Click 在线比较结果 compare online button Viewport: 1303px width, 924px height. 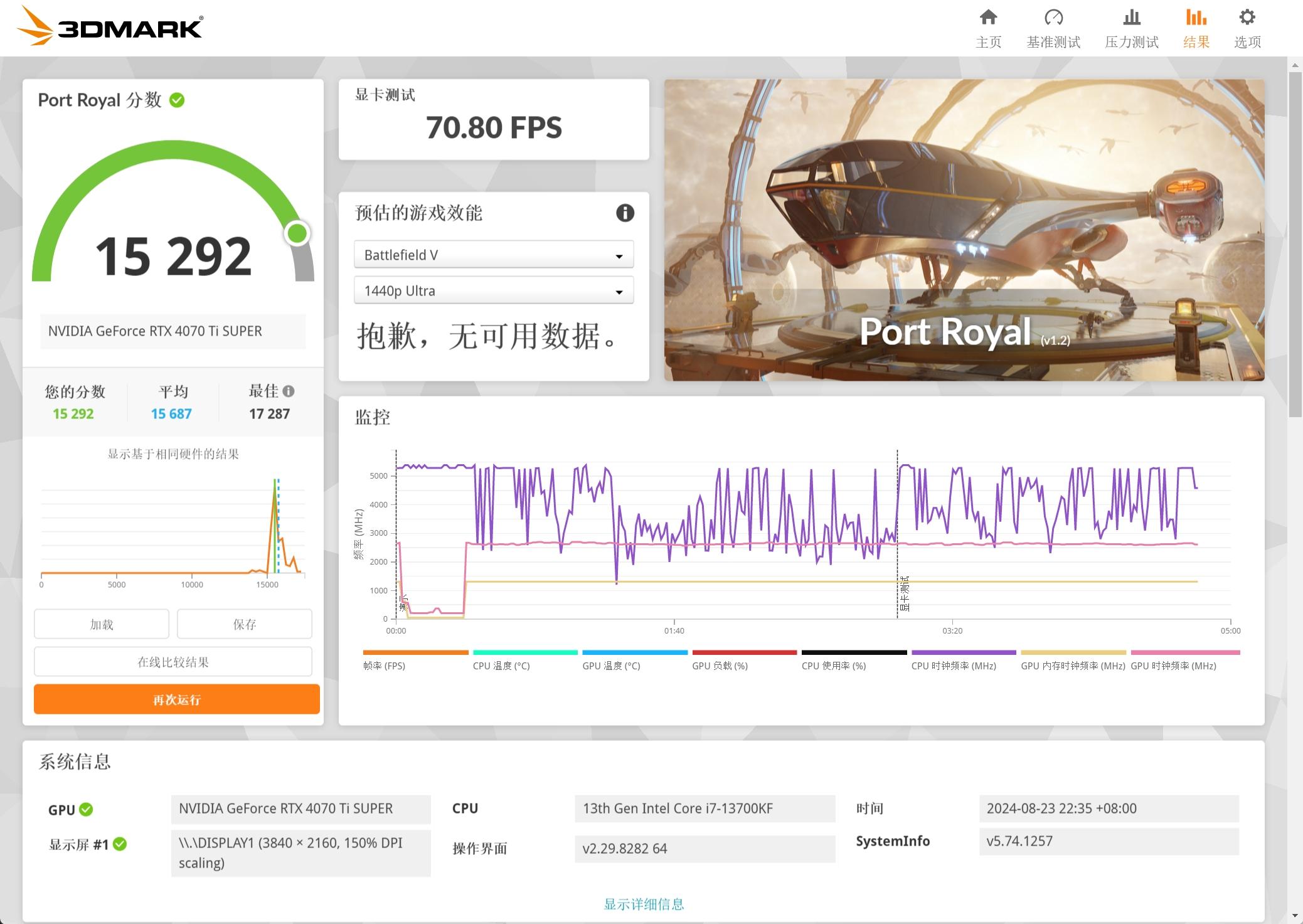173,662
